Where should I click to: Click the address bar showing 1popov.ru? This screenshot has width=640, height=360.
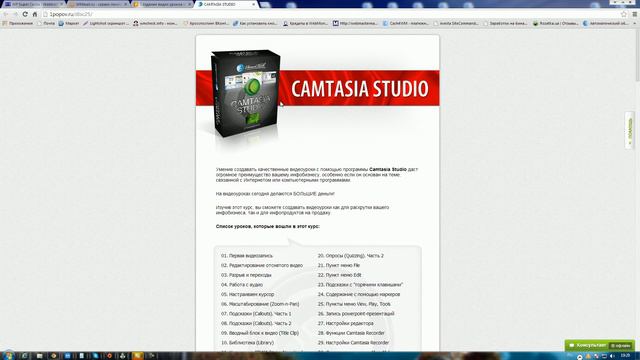tap(331, 14)
